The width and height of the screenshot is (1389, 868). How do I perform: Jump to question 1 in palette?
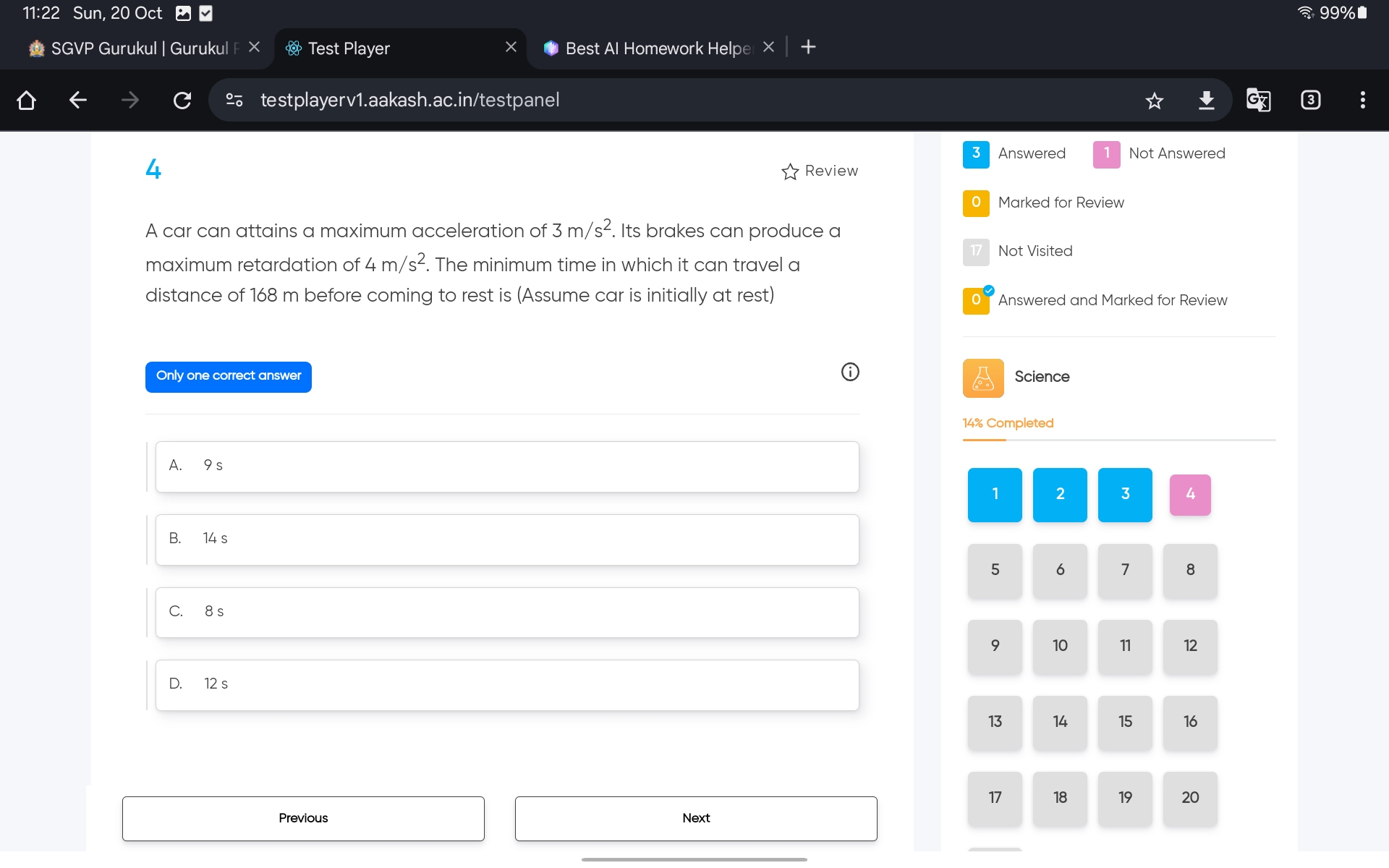995,495
